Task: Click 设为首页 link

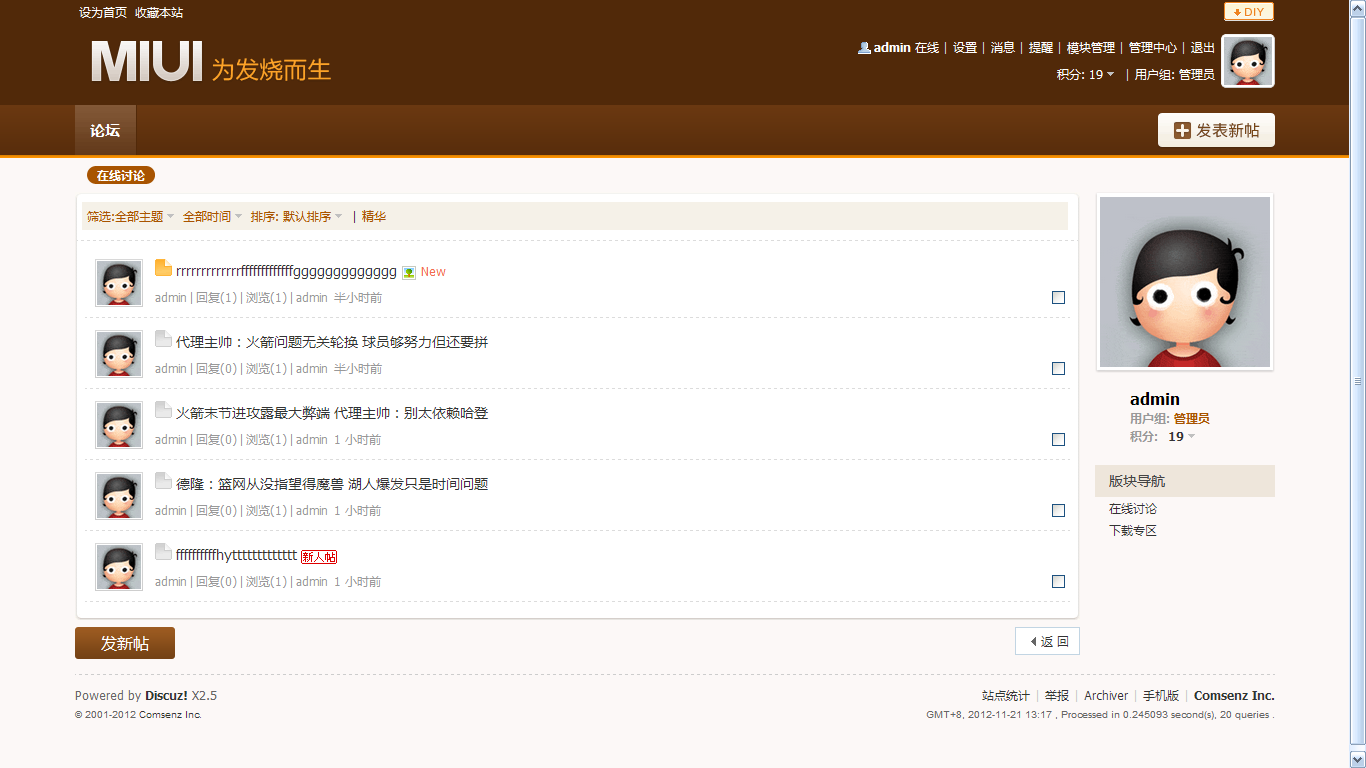Action: (103, 13)
